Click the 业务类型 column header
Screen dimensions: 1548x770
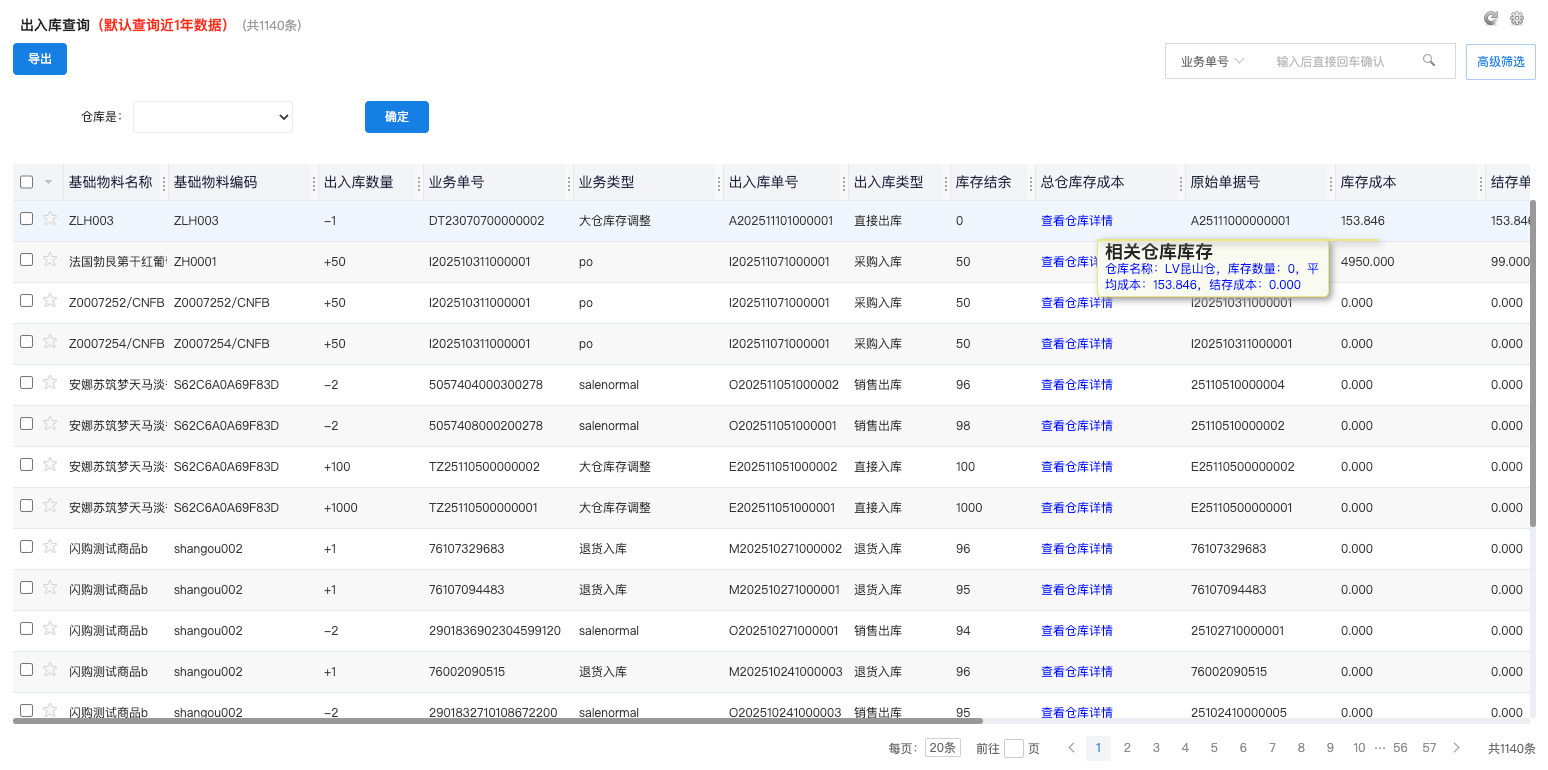pos(607,183)
